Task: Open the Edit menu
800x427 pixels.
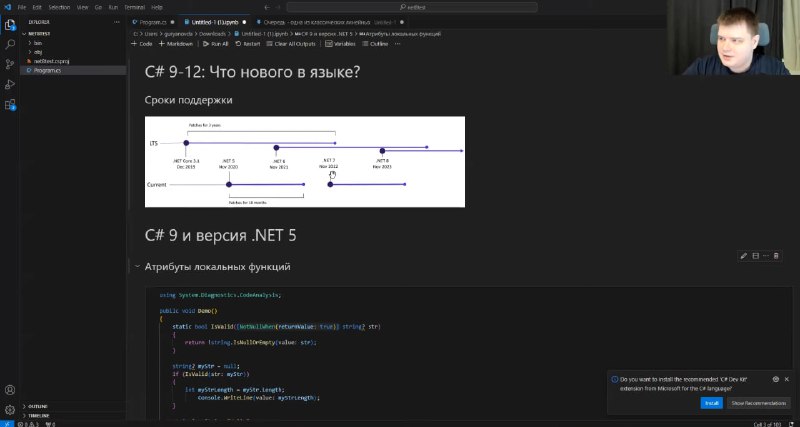Action: pos(37,7)
